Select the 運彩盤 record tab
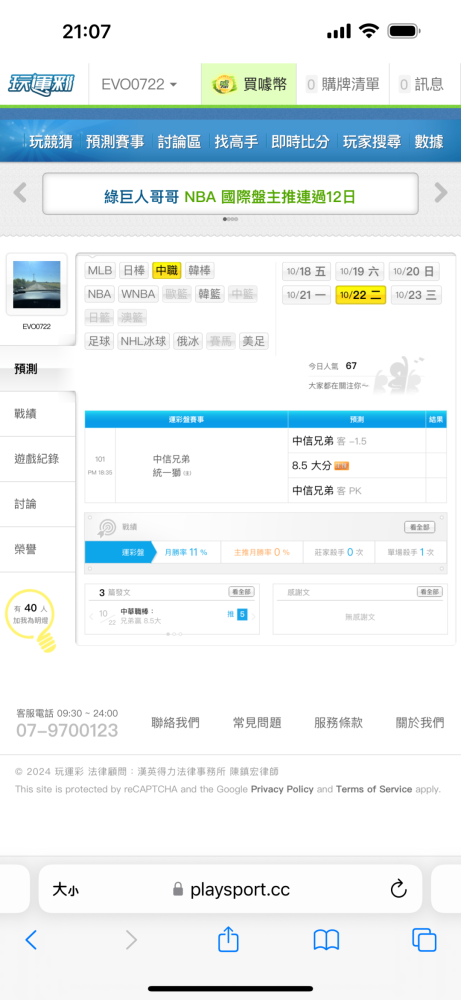 pyautogui.click(x=120, y=552)
